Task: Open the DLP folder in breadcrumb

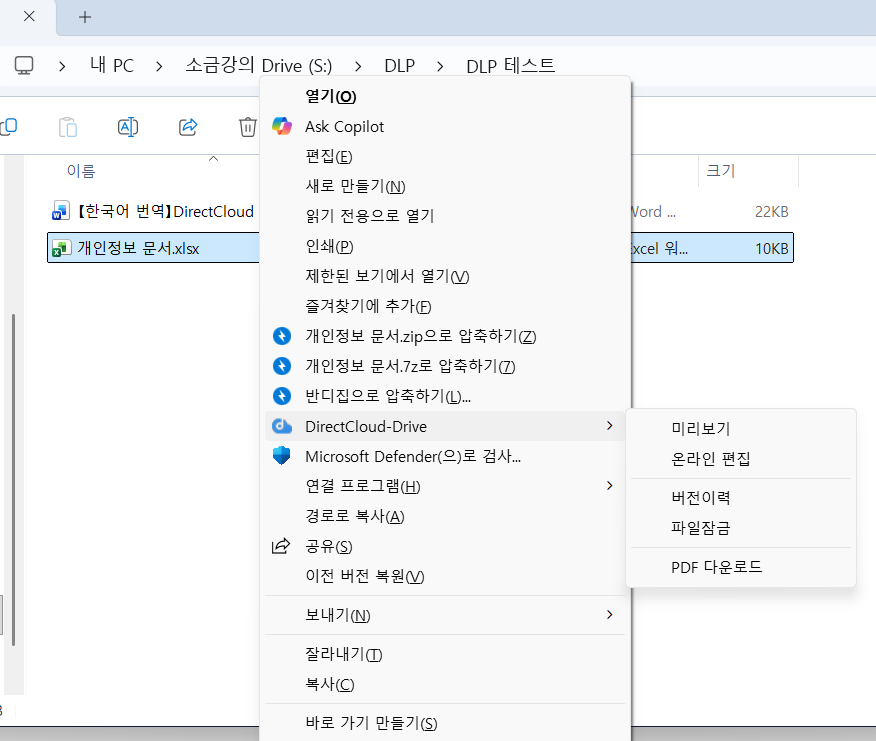Action: 399,66
